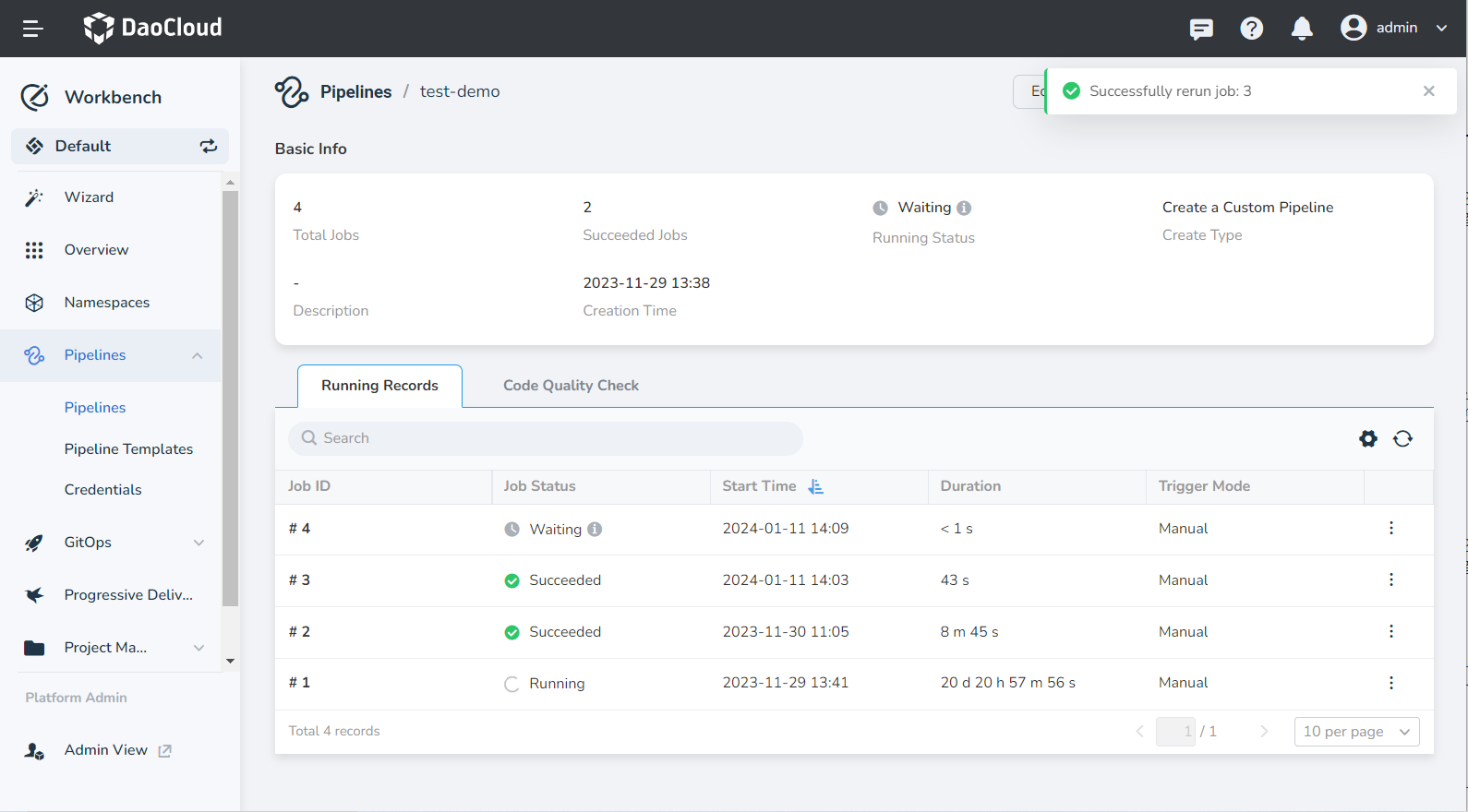Toggle sort order on Start Time column
Viewport: 1468px width, 812px height.
815,486
